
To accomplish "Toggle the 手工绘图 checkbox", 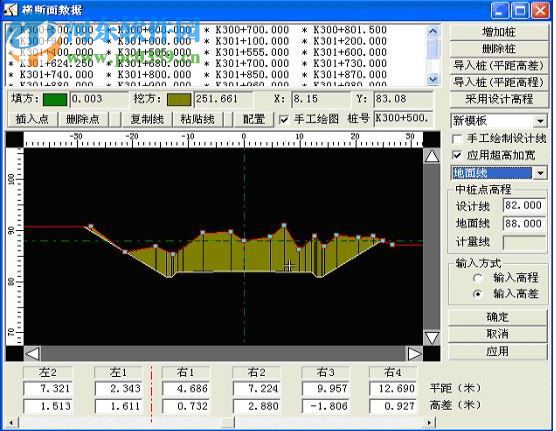I will tap(284, 120).
